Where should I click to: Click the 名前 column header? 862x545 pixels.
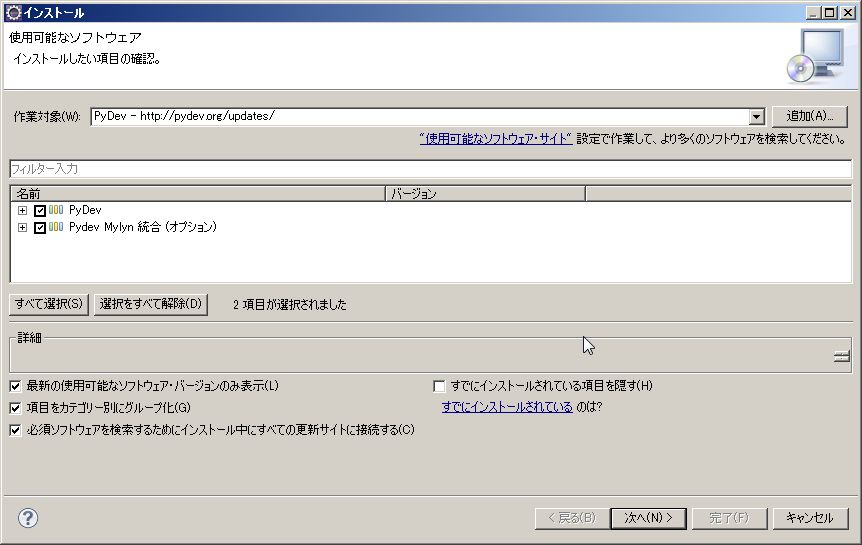(x=198, y=194)
